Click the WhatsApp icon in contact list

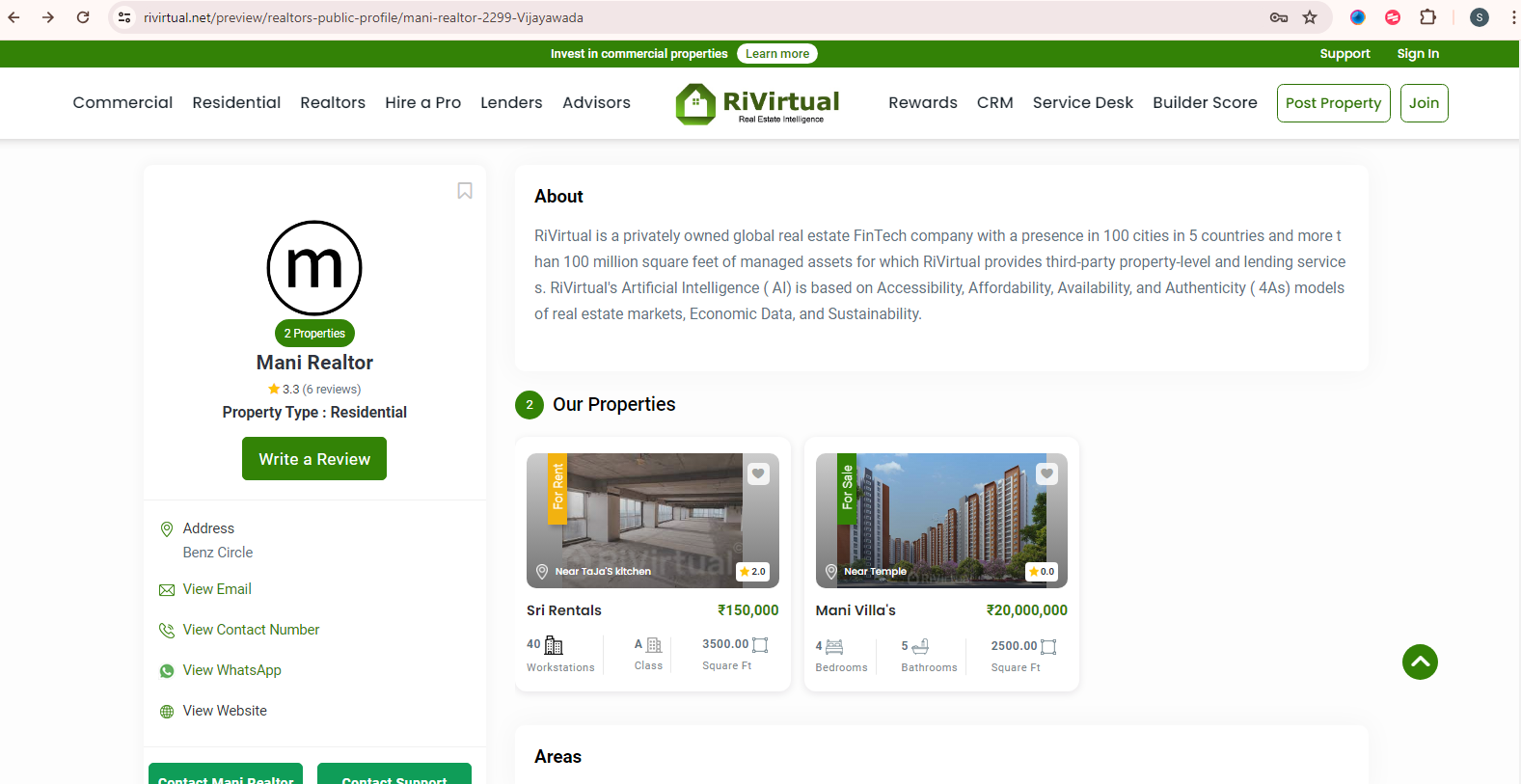point(167,671)
